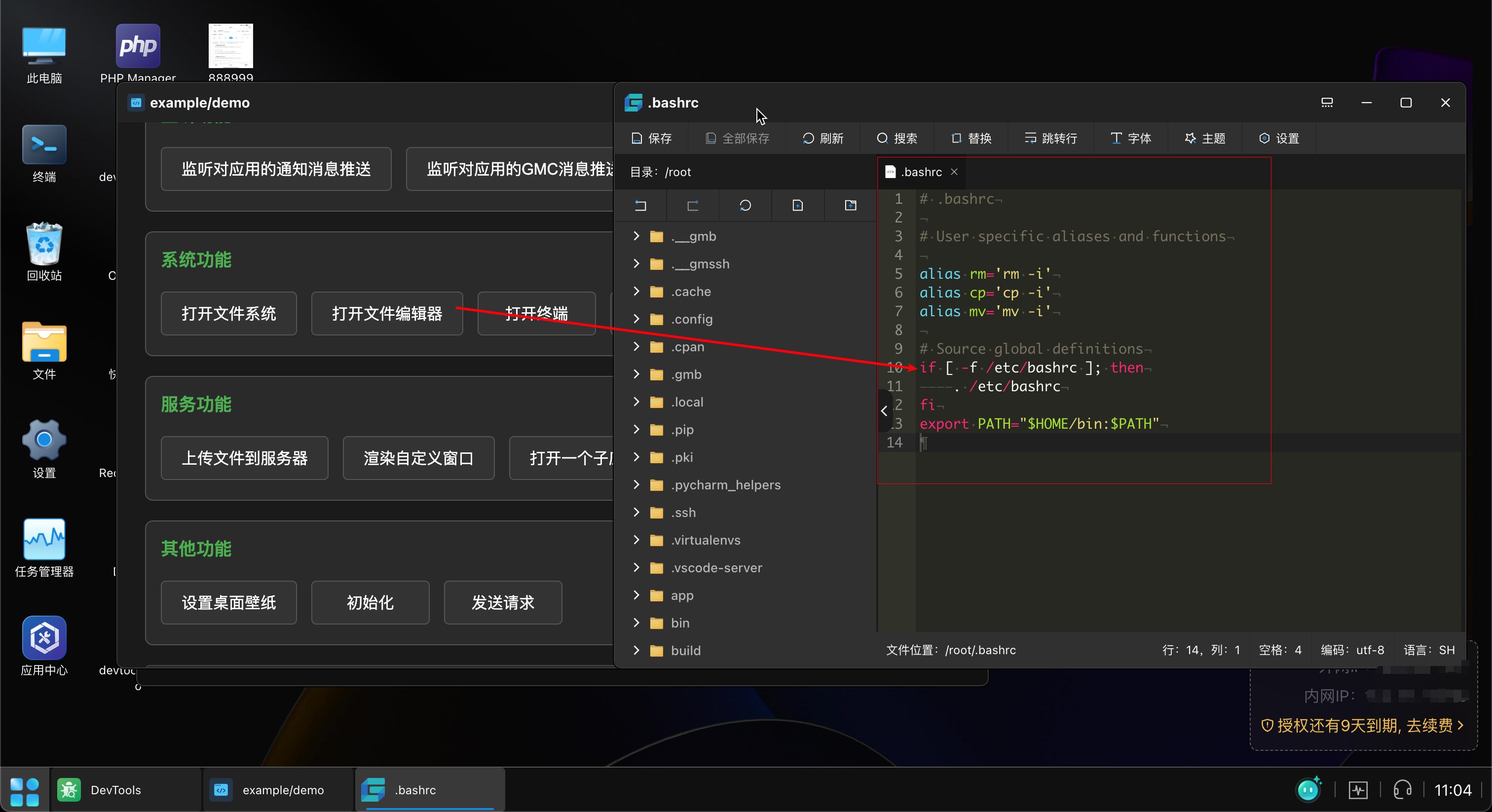
Task: Click the 刷新 refresh toolbar button
Action: (x=822, y=139)
